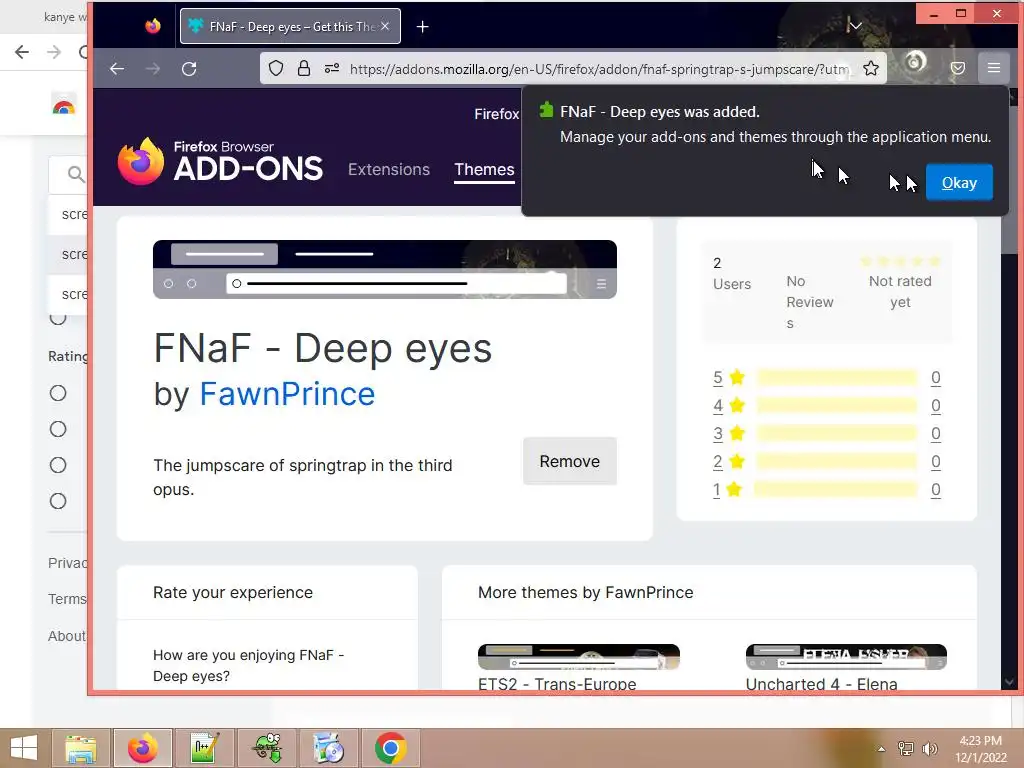Open a new Firefox tab

423,27
